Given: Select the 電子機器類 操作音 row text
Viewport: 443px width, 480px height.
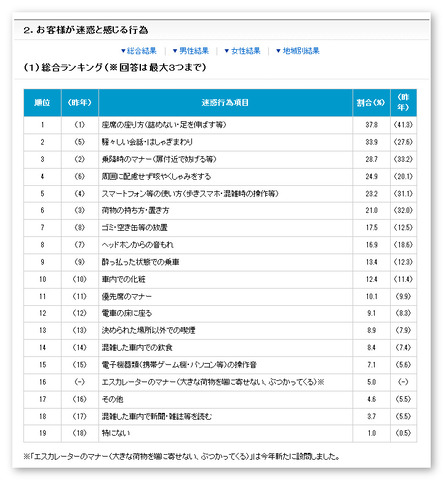Looking at the screenshot, I should click(179, 365).
